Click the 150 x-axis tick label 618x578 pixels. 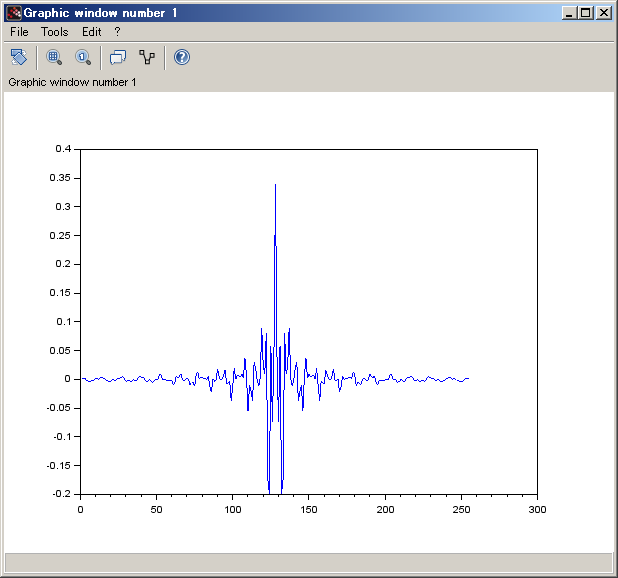click(x=309, y=509)
